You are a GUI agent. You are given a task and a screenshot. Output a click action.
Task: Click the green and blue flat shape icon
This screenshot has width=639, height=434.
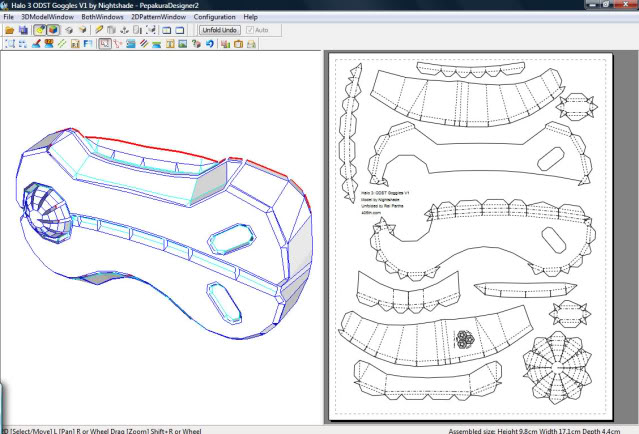[x=157, y=44]
